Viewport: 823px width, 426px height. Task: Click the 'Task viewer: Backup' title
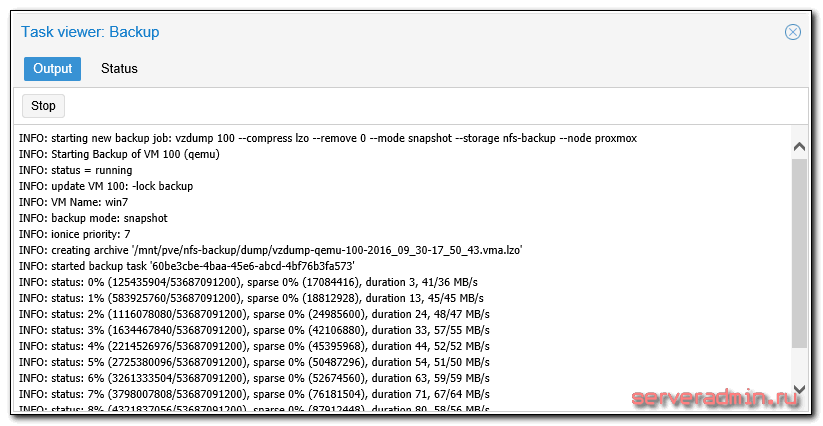[x=90, y=32]
